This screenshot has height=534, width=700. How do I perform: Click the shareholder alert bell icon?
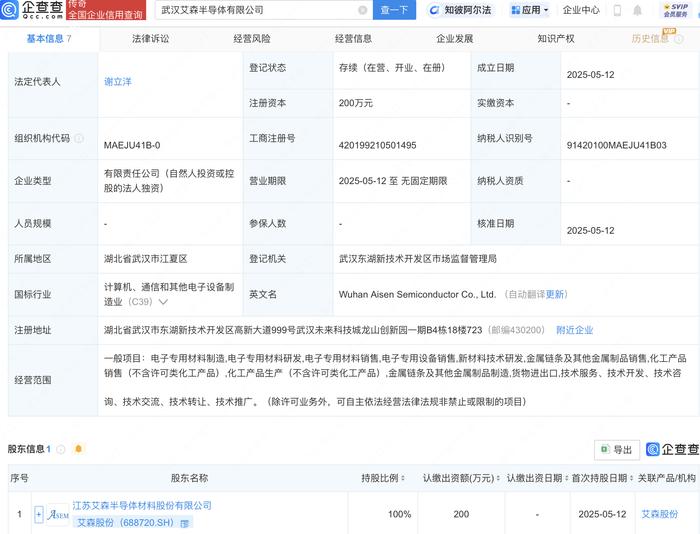[x=79, y=449]
